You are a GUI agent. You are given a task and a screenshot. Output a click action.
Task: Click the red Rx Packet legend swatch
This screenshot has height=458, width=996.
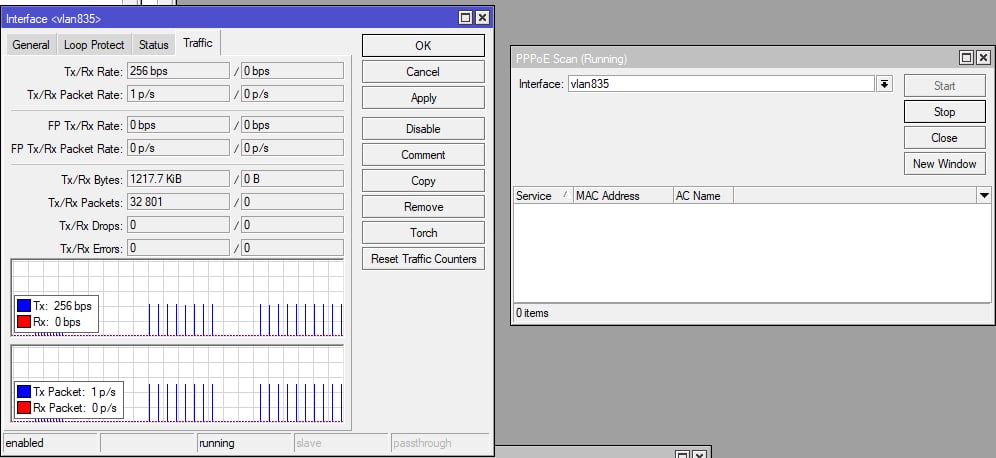(24, 408)
